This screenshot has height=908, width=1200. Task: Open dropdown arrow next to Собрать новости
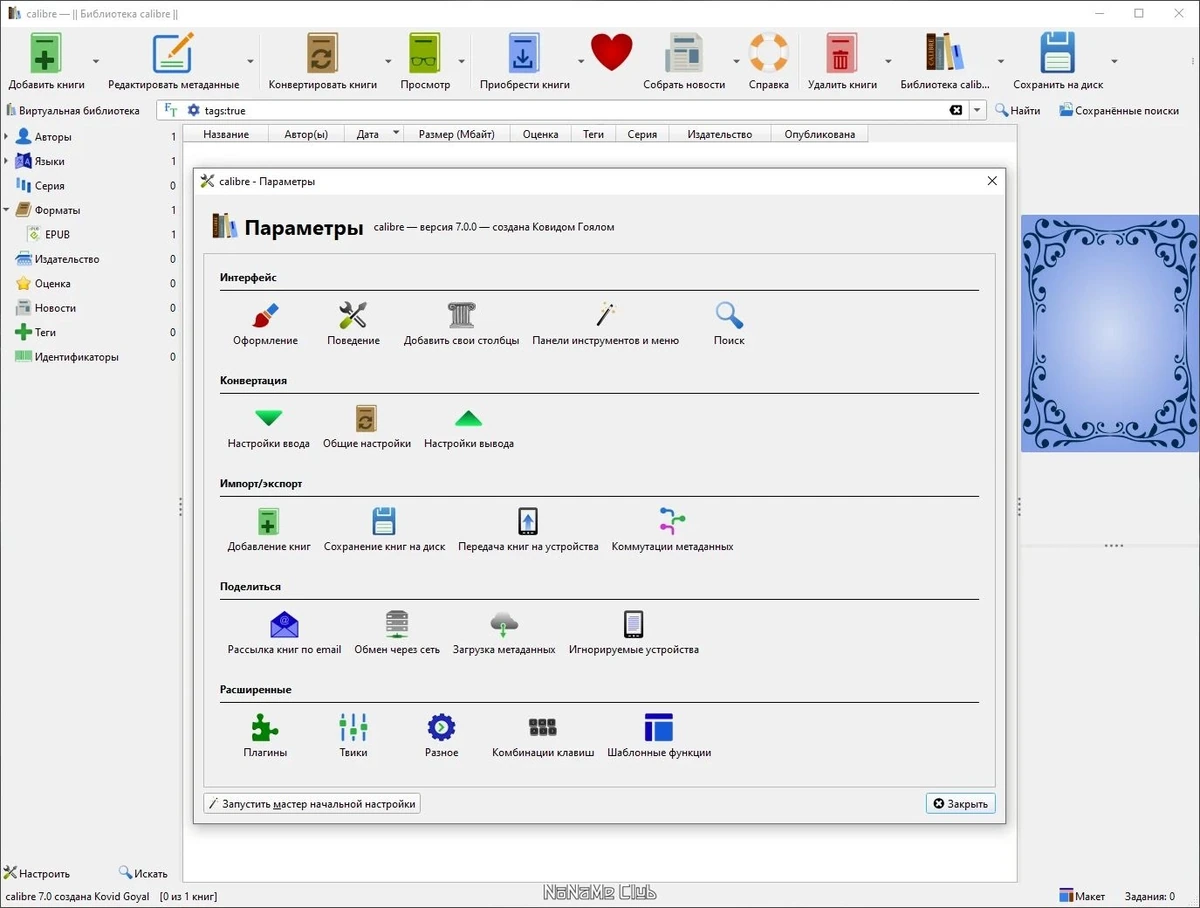click(737, 61)
